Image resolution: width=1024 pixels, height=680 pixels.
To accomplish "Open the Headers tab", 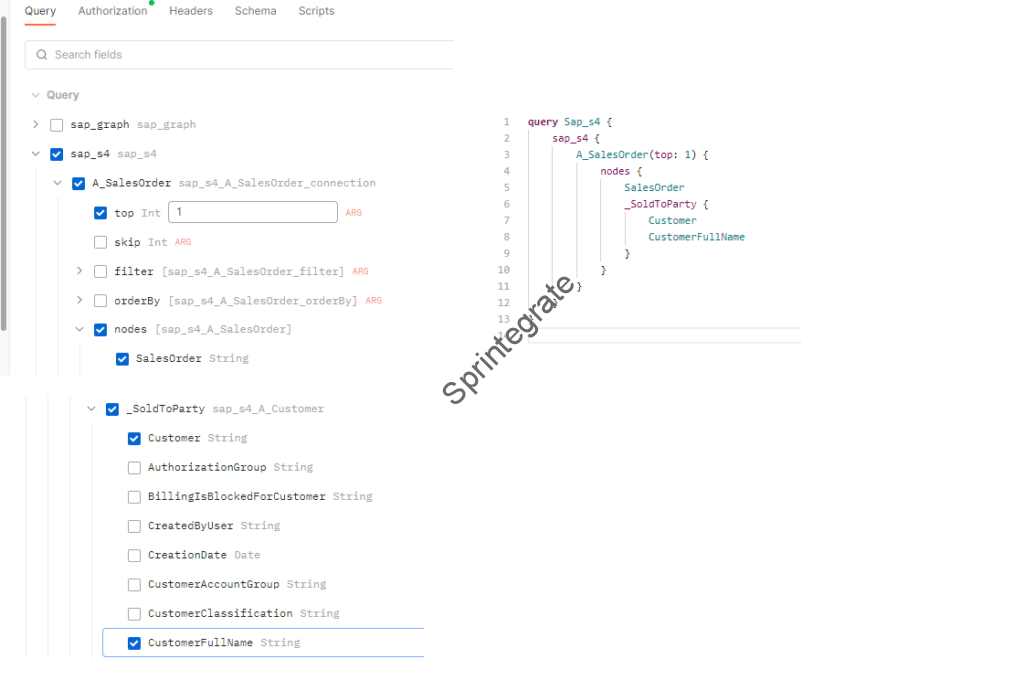I will click(x=190, y=11).
